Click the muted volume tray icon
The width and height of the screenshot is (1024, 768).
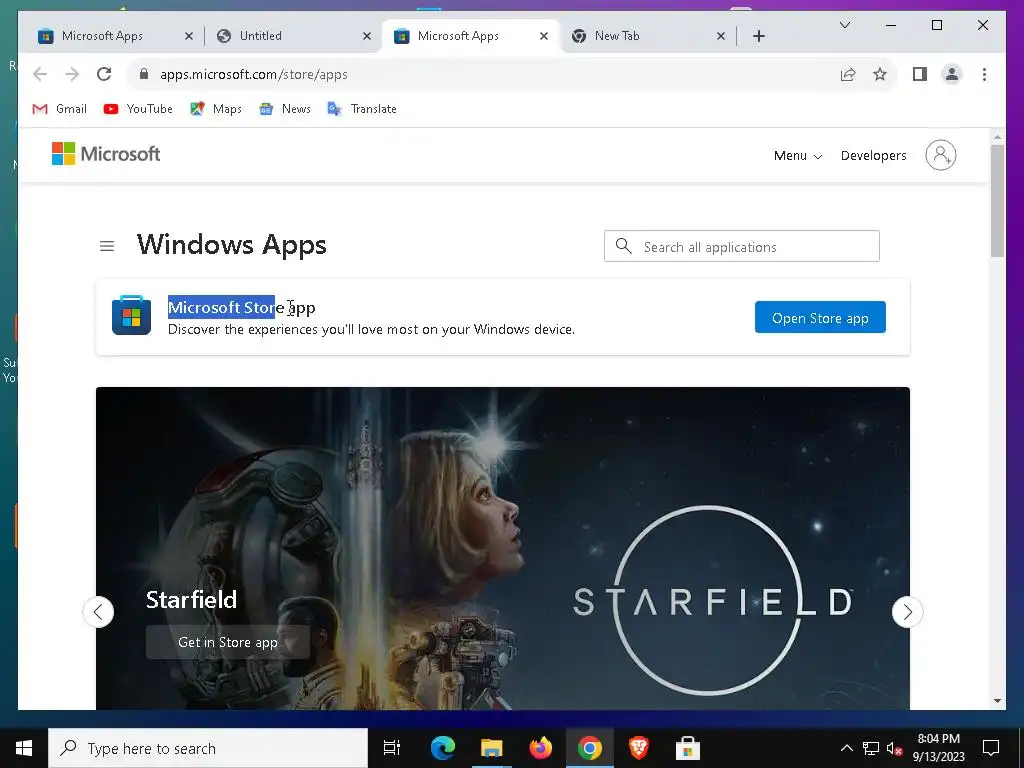pos(894,748)
